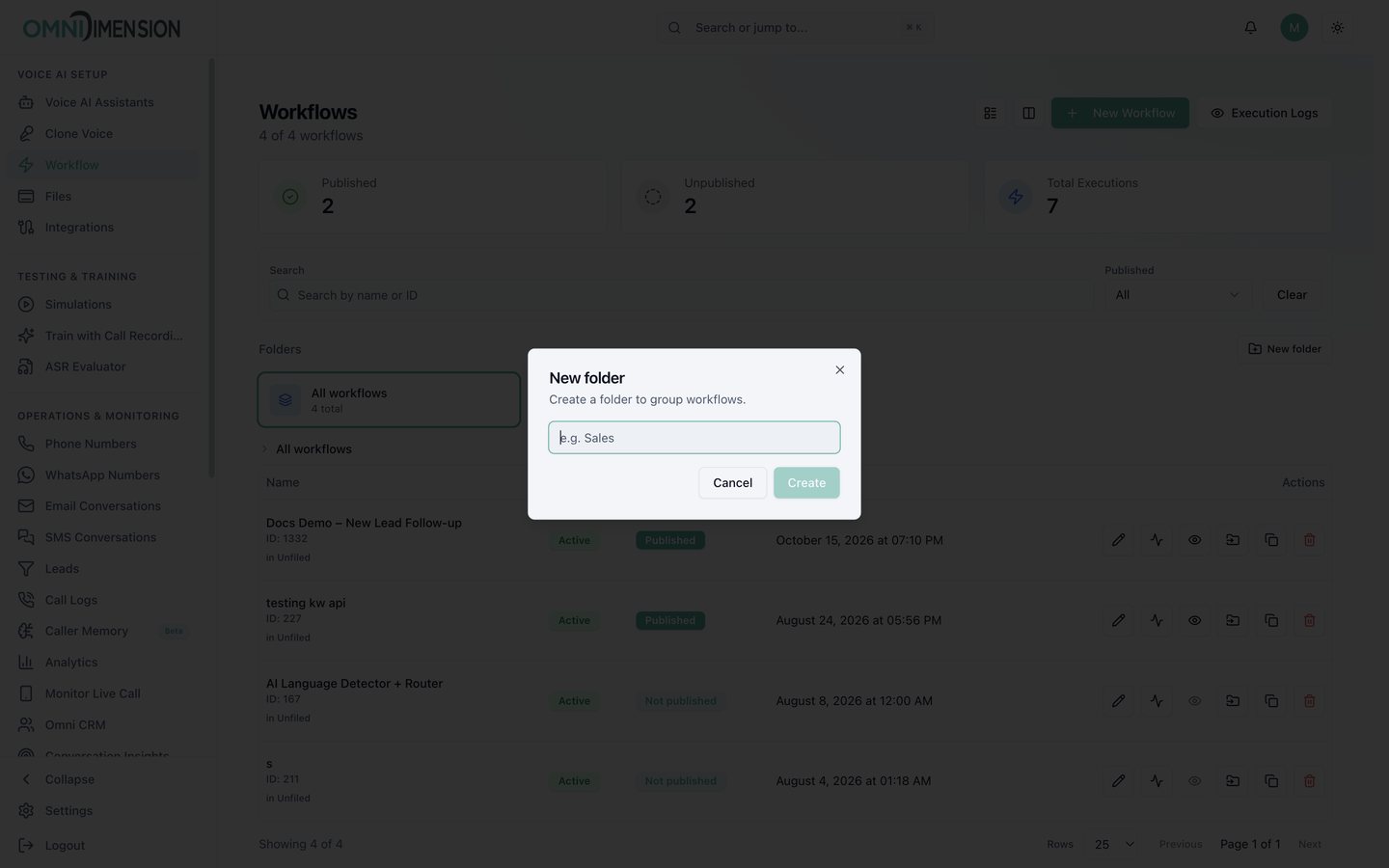Open Execution Logs
1389x868 pixels.
tap(1264, 113)
